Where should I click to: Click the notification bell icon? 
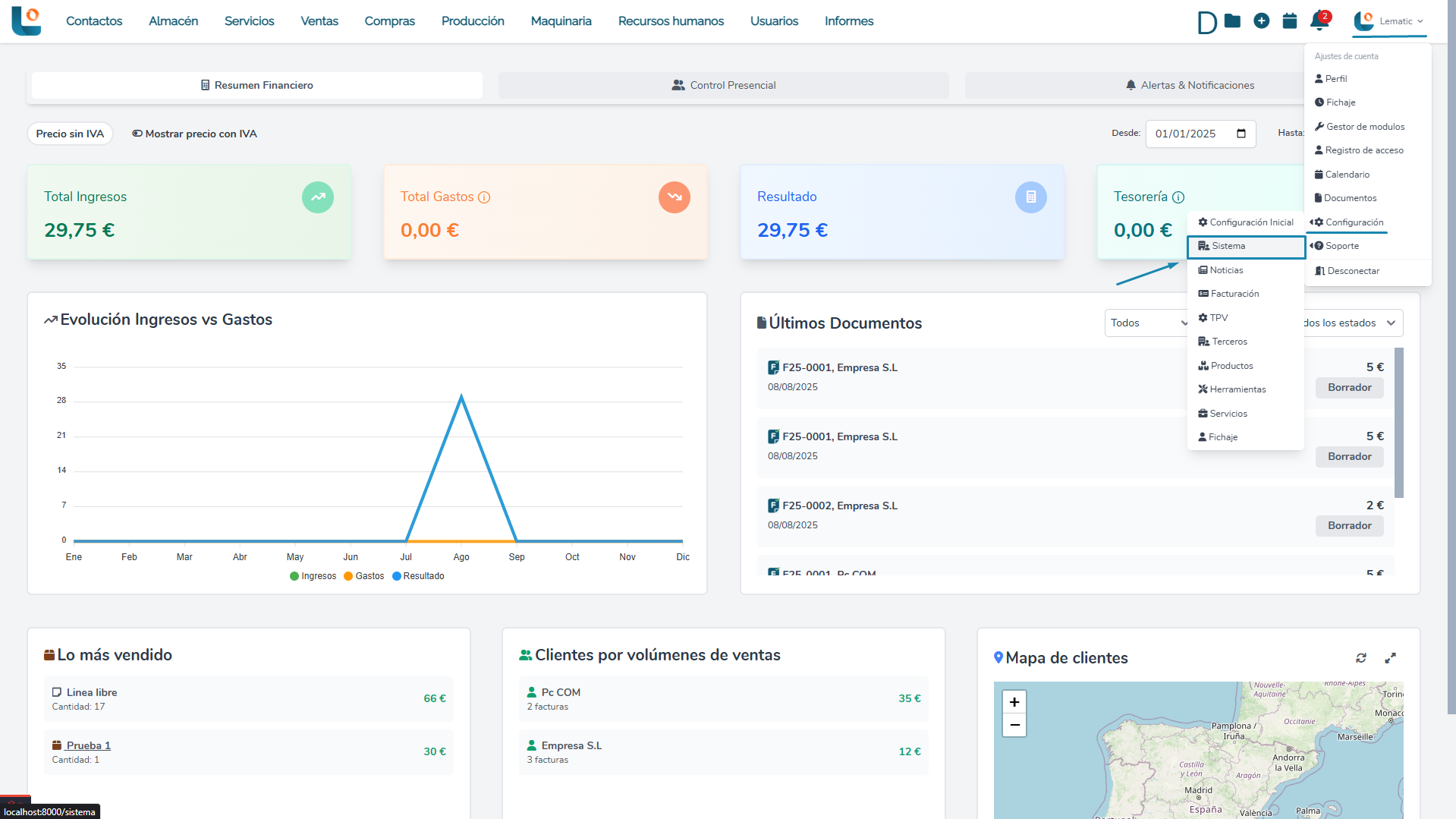tap(1319, 21)
